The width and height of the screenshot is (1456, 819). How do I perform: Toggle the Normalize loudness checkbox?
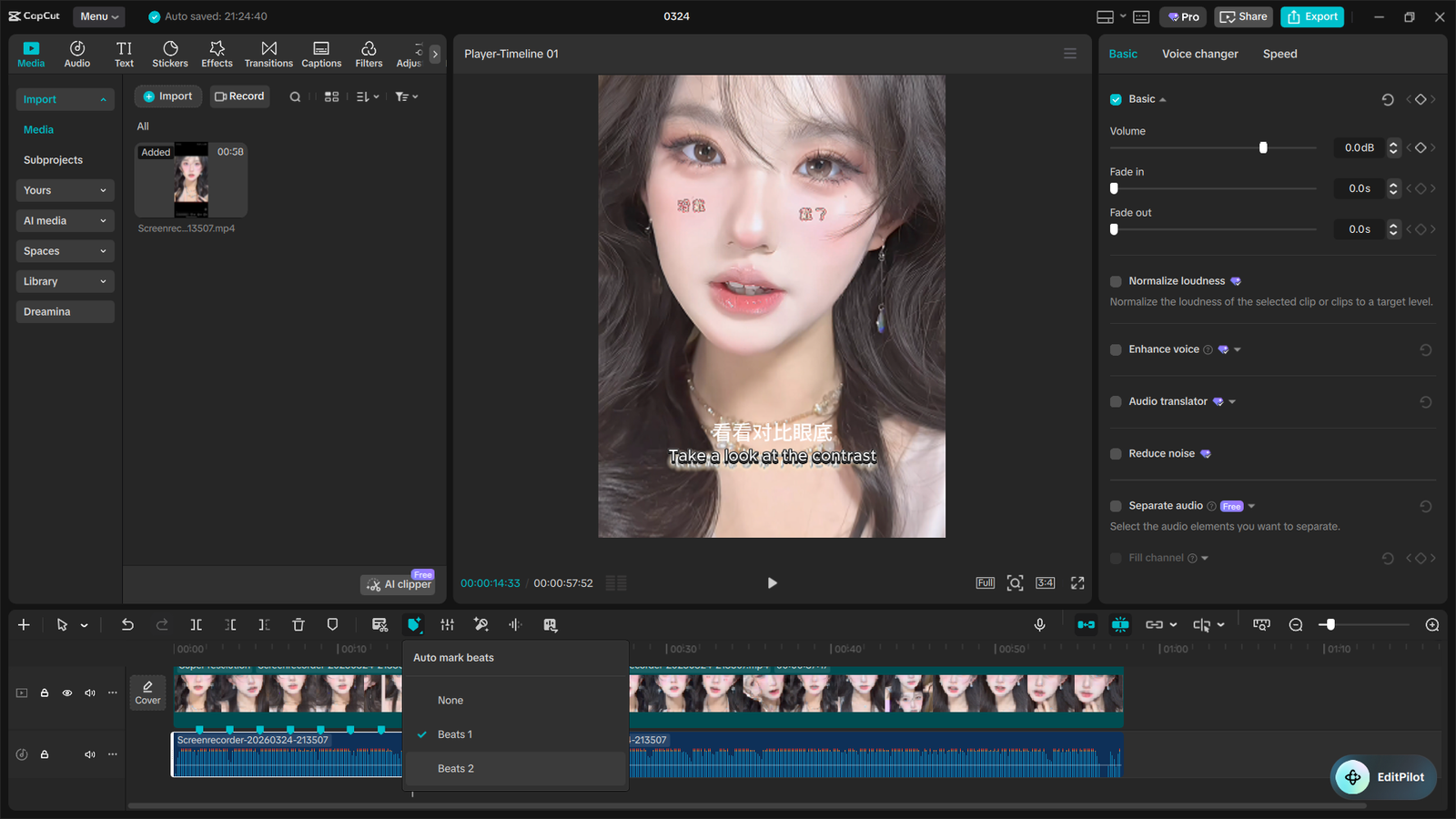[x=1115, y=281]
